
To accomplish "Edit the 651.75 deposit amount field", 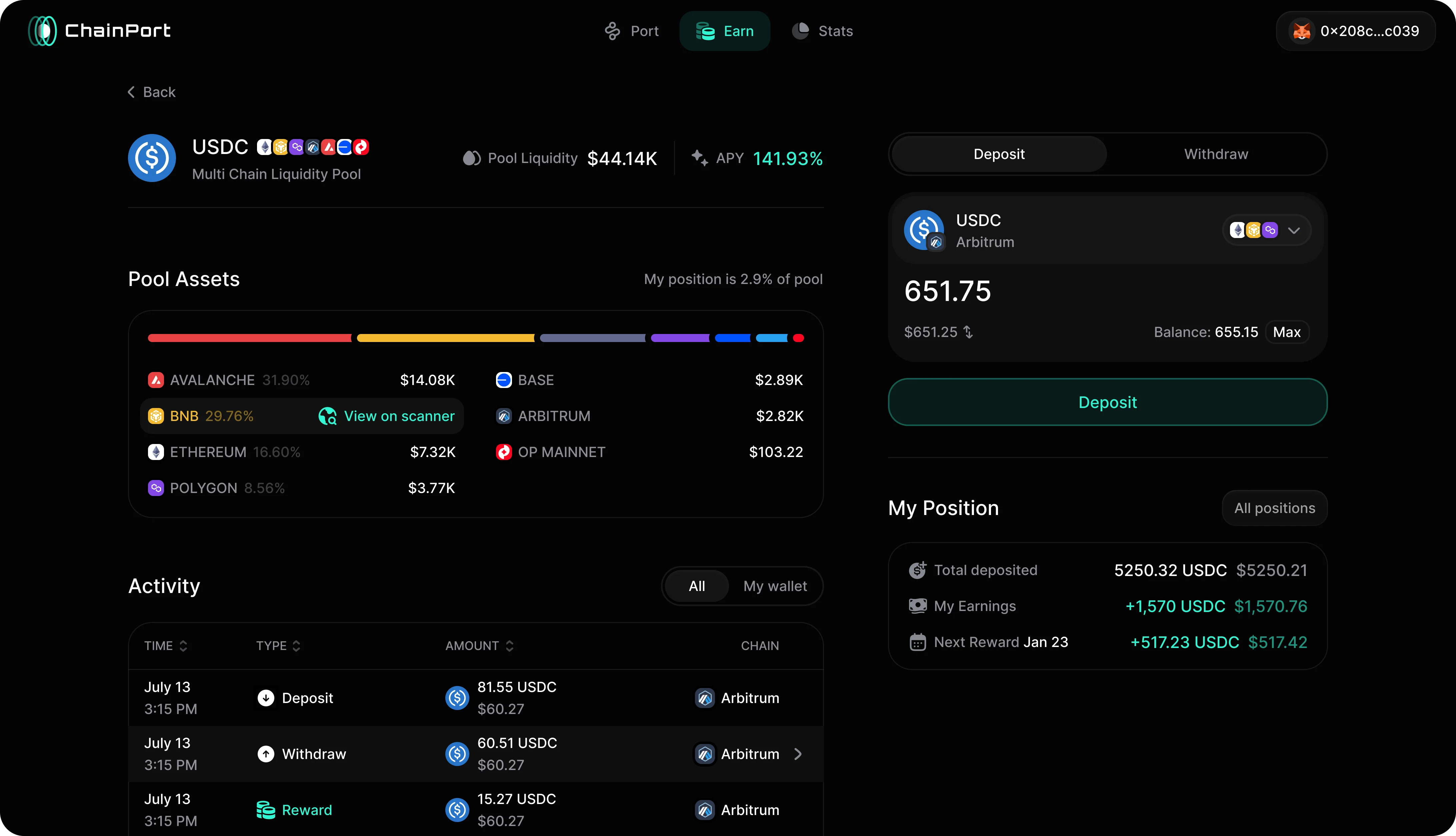I will pos(947,291).
